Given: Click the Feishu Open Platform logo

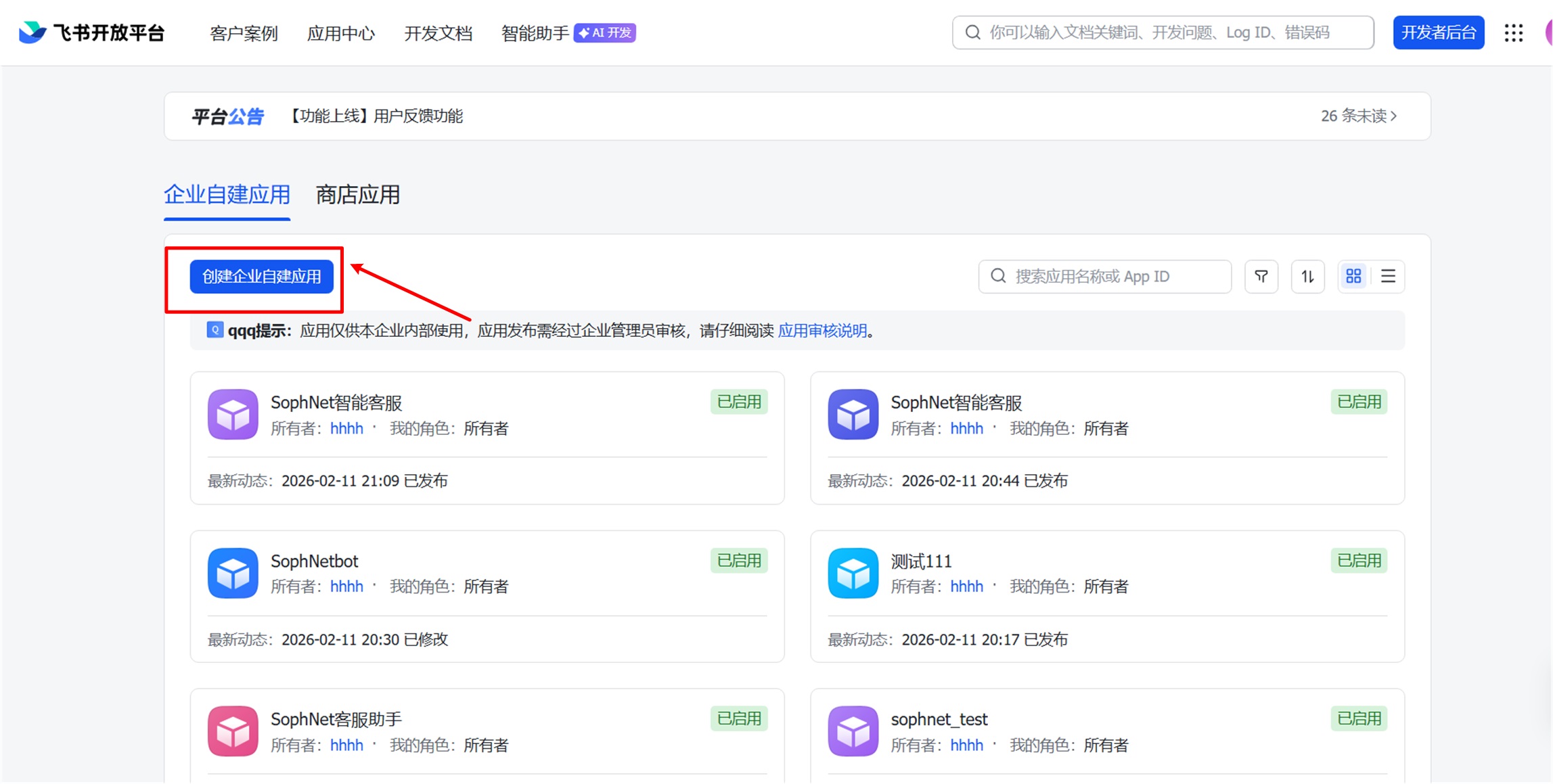Looking at the screenshot, I should (x=91, y=32).
